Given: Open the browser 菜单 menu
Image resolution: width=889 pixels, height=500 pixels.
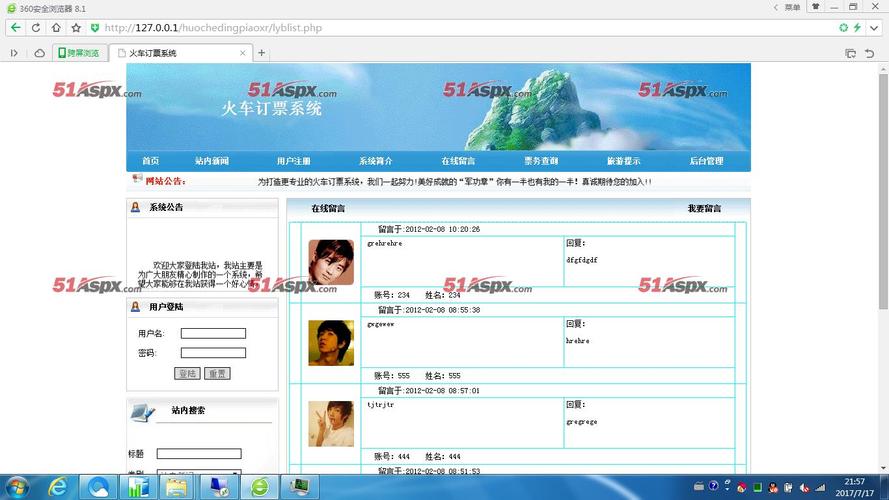Looking at the screenshot, I should point(791,7).
